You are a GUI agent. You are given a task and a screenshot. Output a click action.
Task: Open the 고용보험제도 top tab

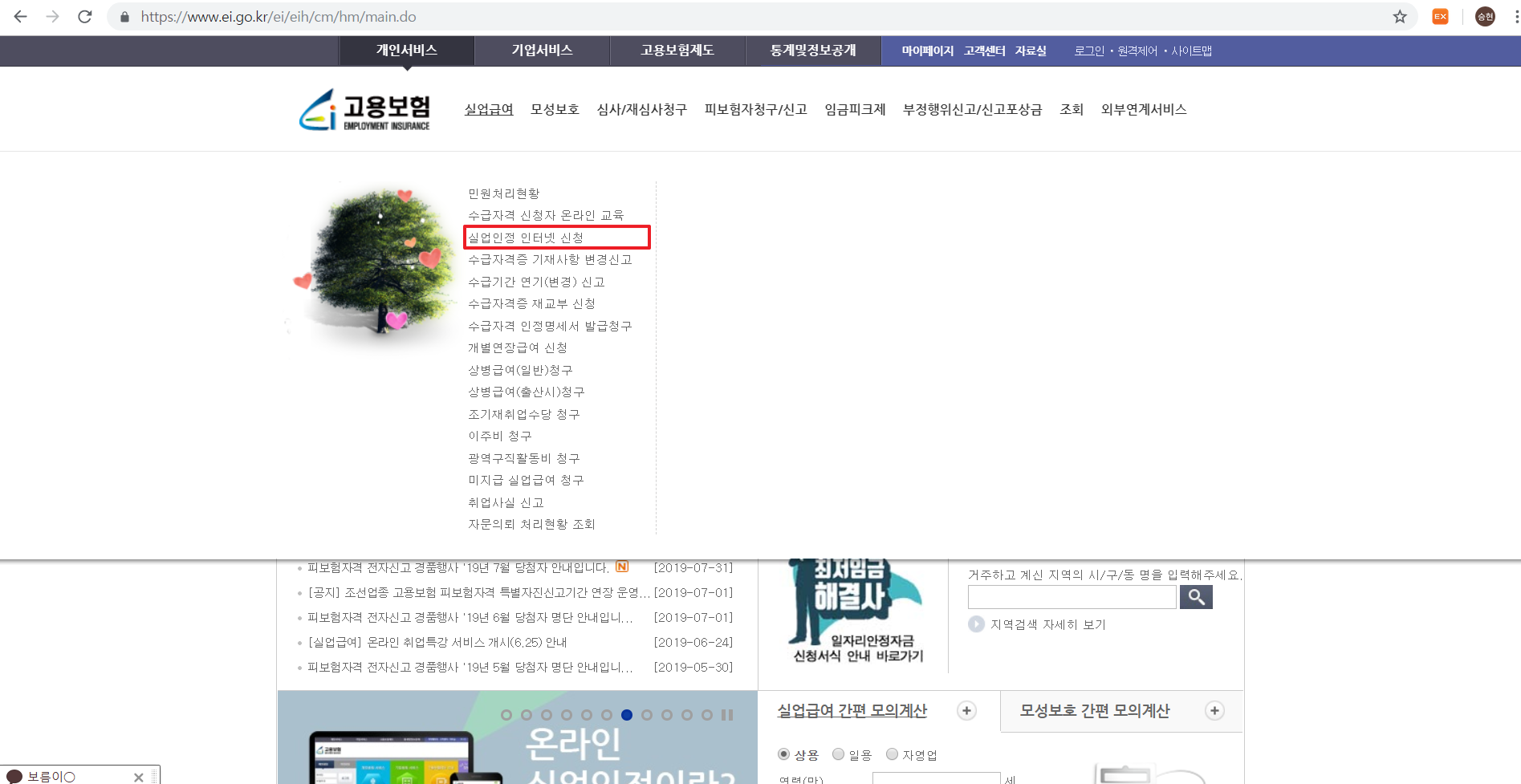click(x=677, y=51)
